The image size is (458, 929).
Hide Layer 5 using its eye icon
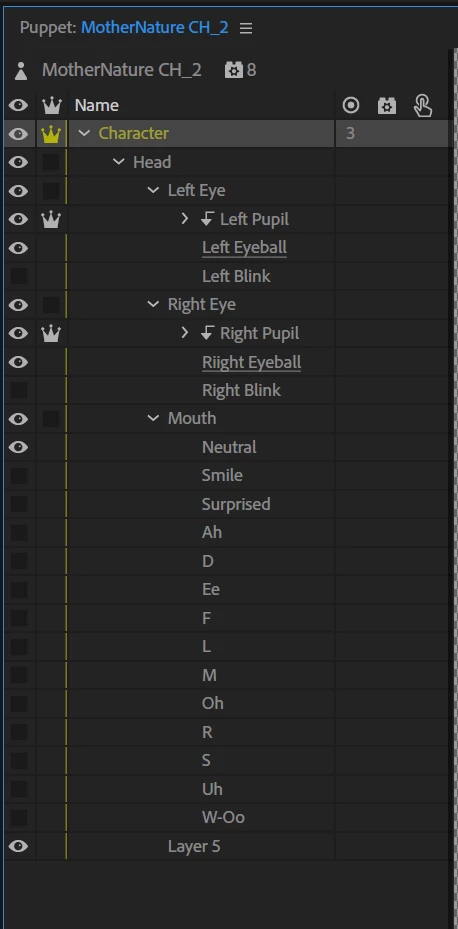tap(18, 846)
